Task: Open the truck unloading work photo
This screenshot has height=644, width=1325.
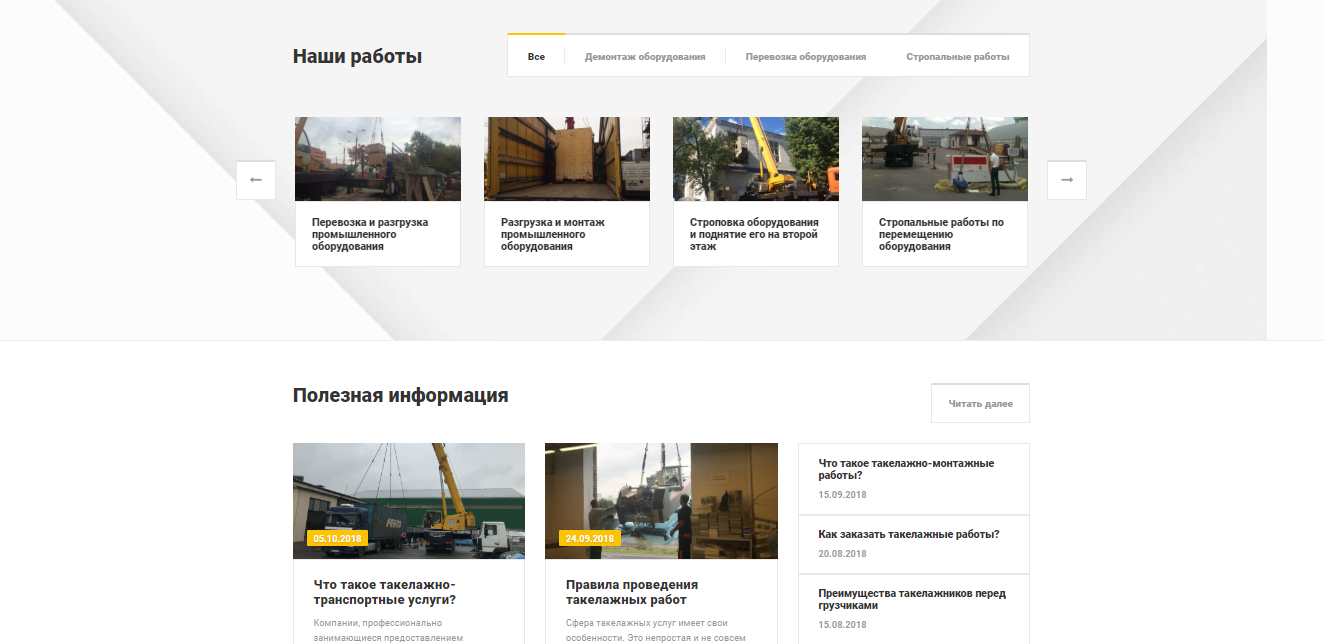Action: pos(378,159)
